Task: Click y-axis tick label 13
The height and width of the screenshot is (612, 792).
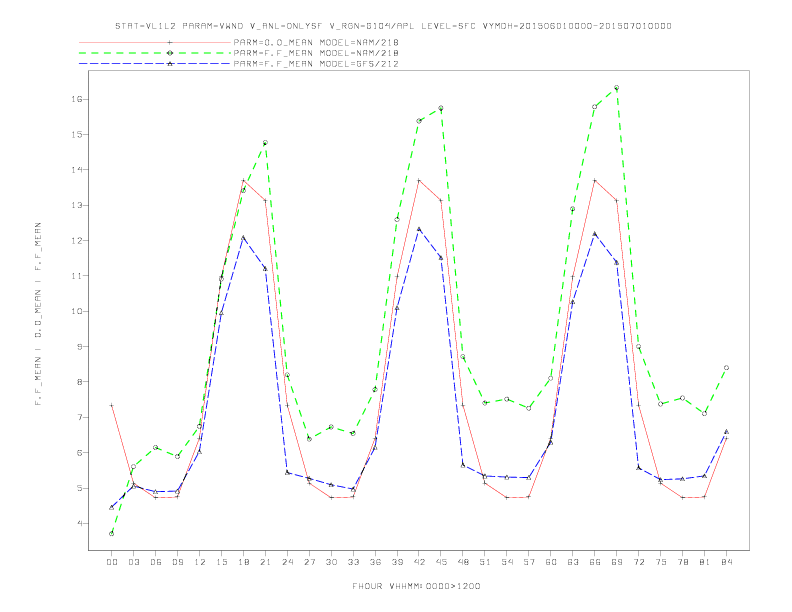Action: pyautogui.click(x=76, y=205)
